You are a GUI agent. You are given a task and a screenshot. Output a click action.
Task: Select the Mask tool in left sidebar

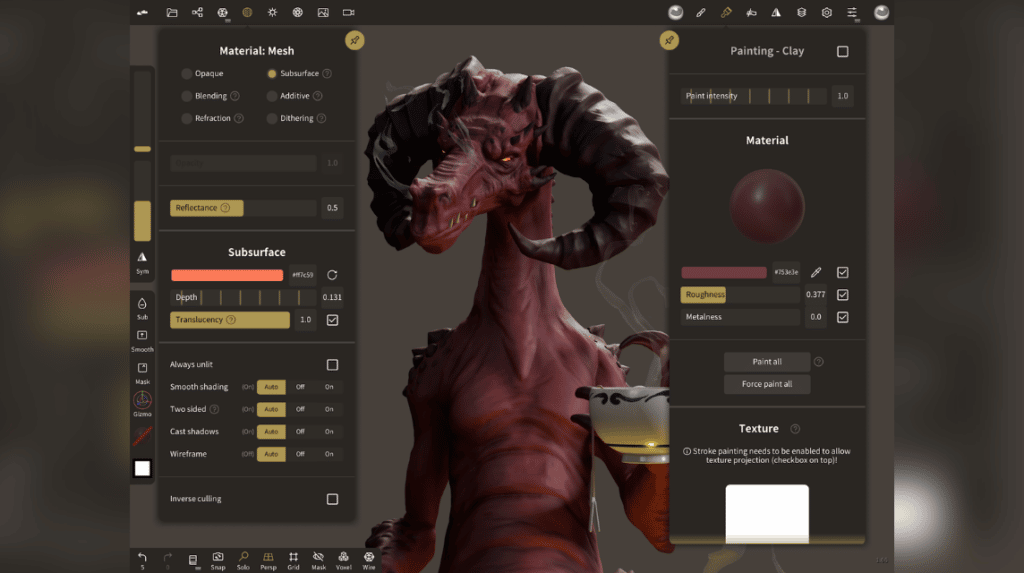click(142, 373)
